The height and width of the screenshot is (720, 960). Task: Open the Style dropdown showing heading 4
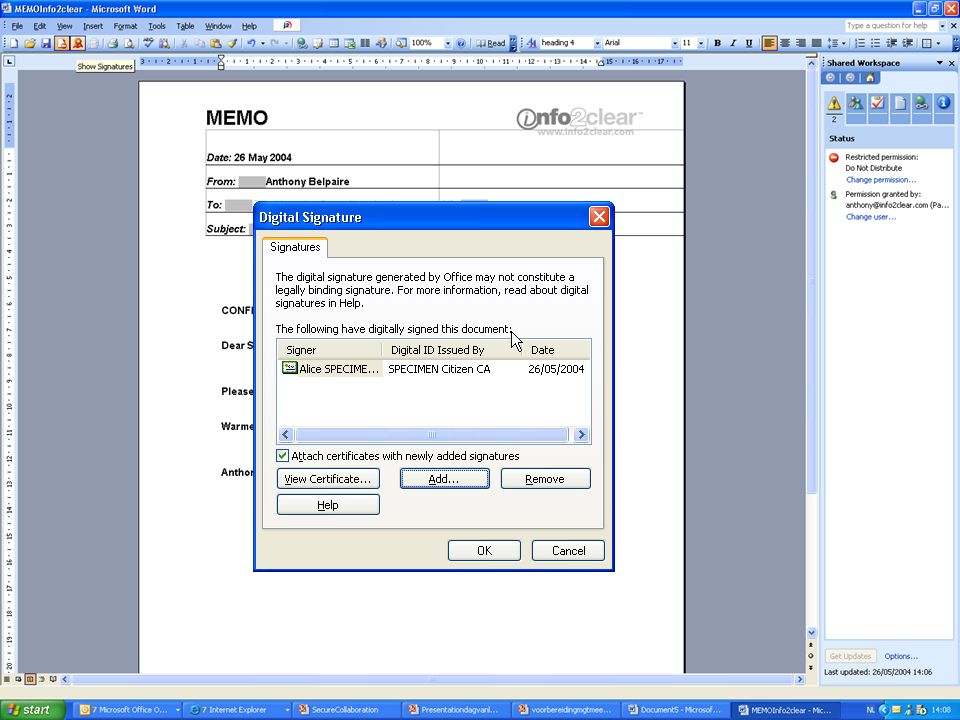[x=597, y=43]
